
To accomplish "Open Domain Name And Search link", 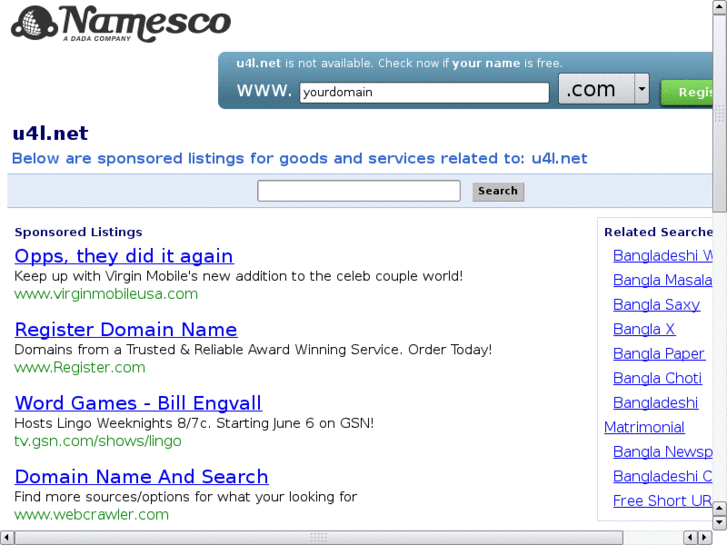I will tap(141, 476).
